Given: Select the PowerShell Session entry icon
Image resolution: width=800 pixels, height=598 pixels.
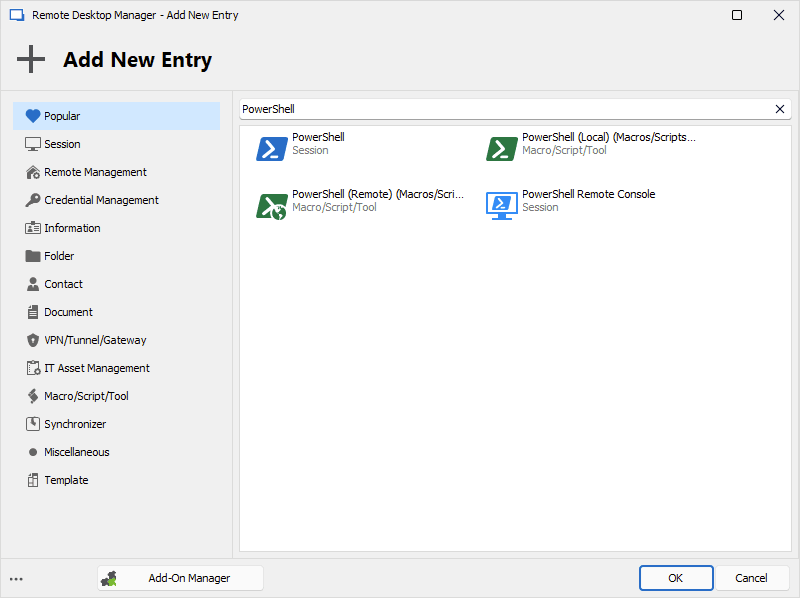Looking at the screenshot, I should coord(272,149).
